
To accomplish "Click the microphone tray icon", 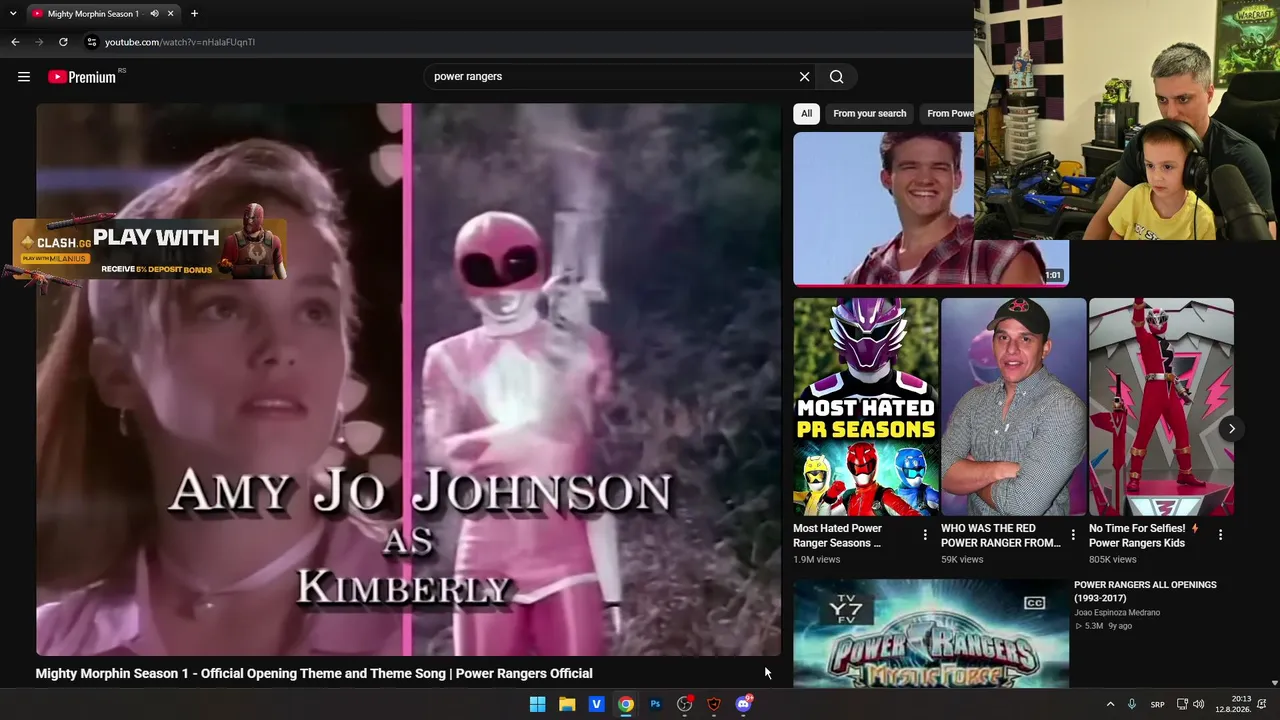I will 1132,704.
